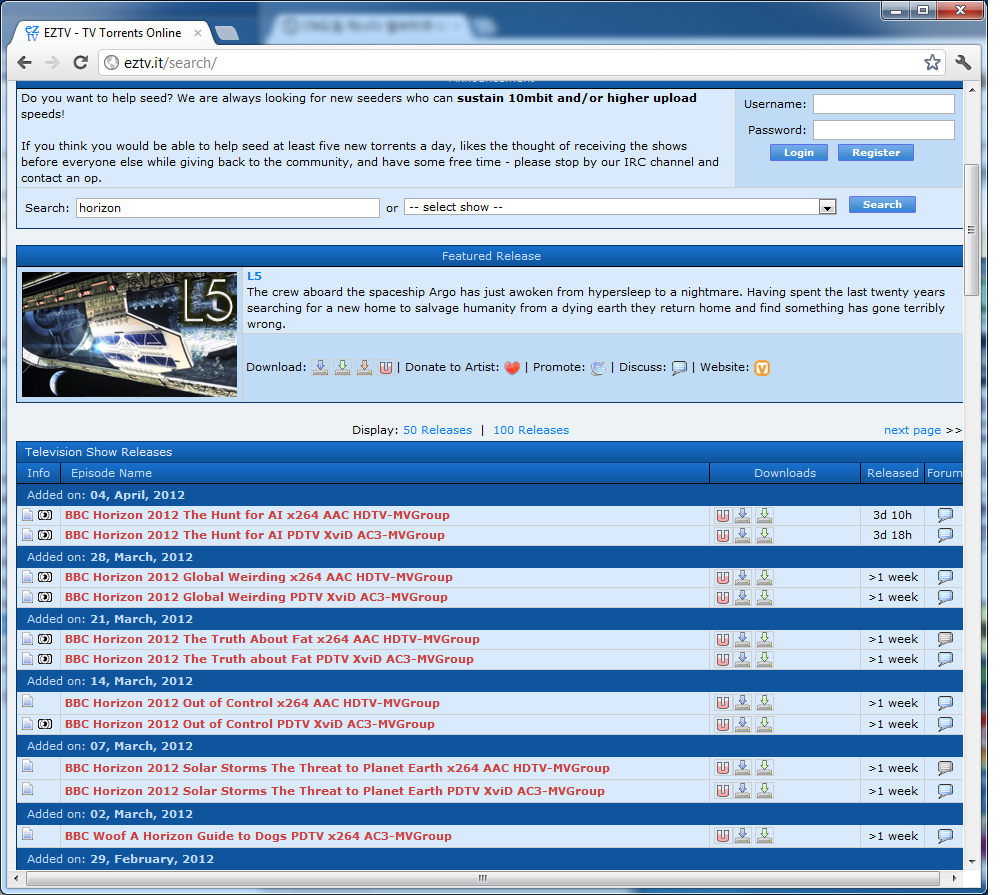
Task: Open info icon for Out of Control PDTV XviD
Action: pos(28,724)
